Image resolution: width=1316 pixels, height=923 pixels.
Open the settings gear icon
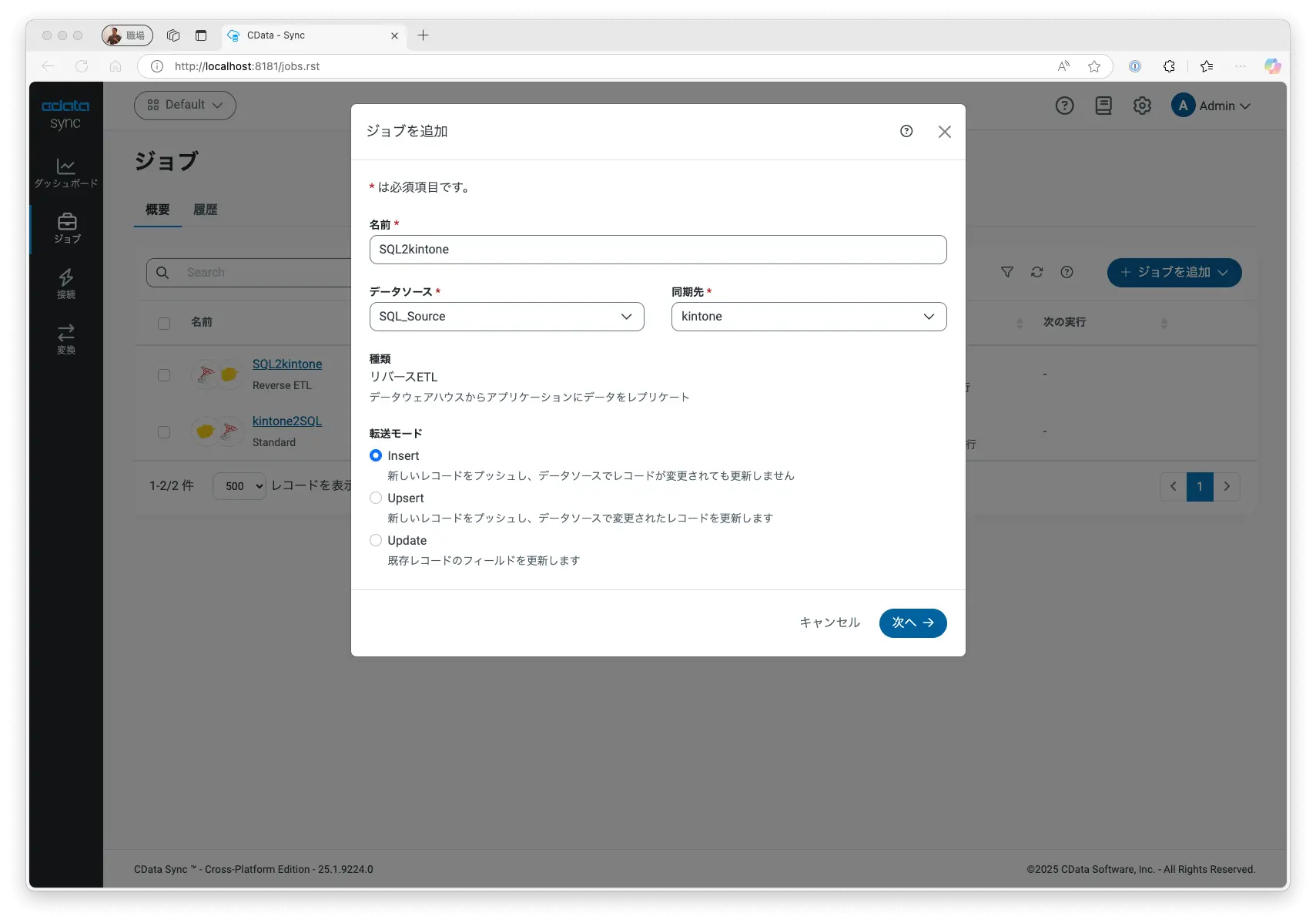[x=1142, y=106]
